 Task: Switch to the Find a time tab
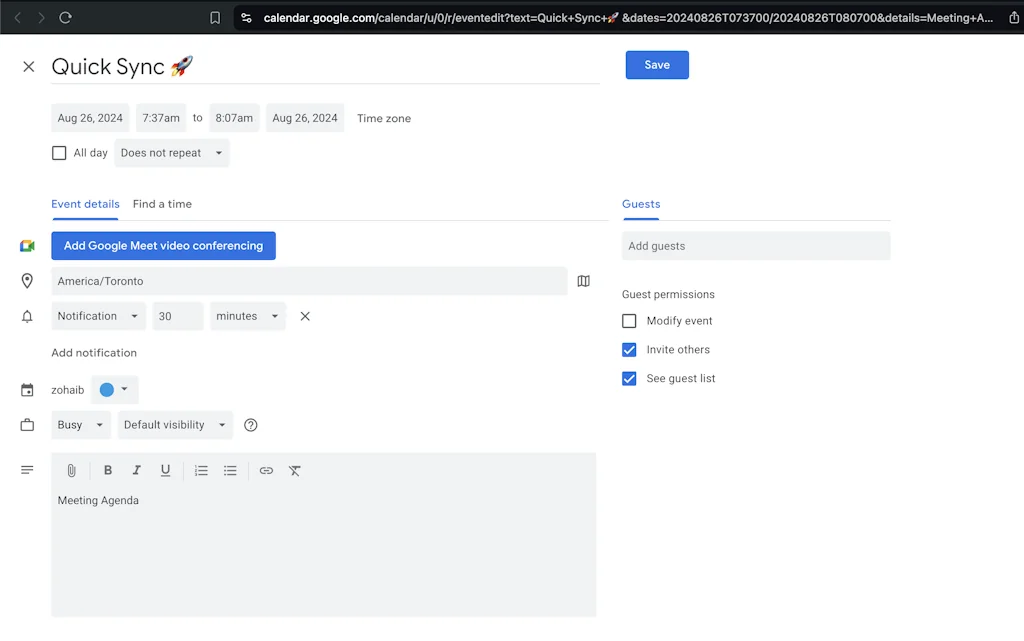coord(162,204)
